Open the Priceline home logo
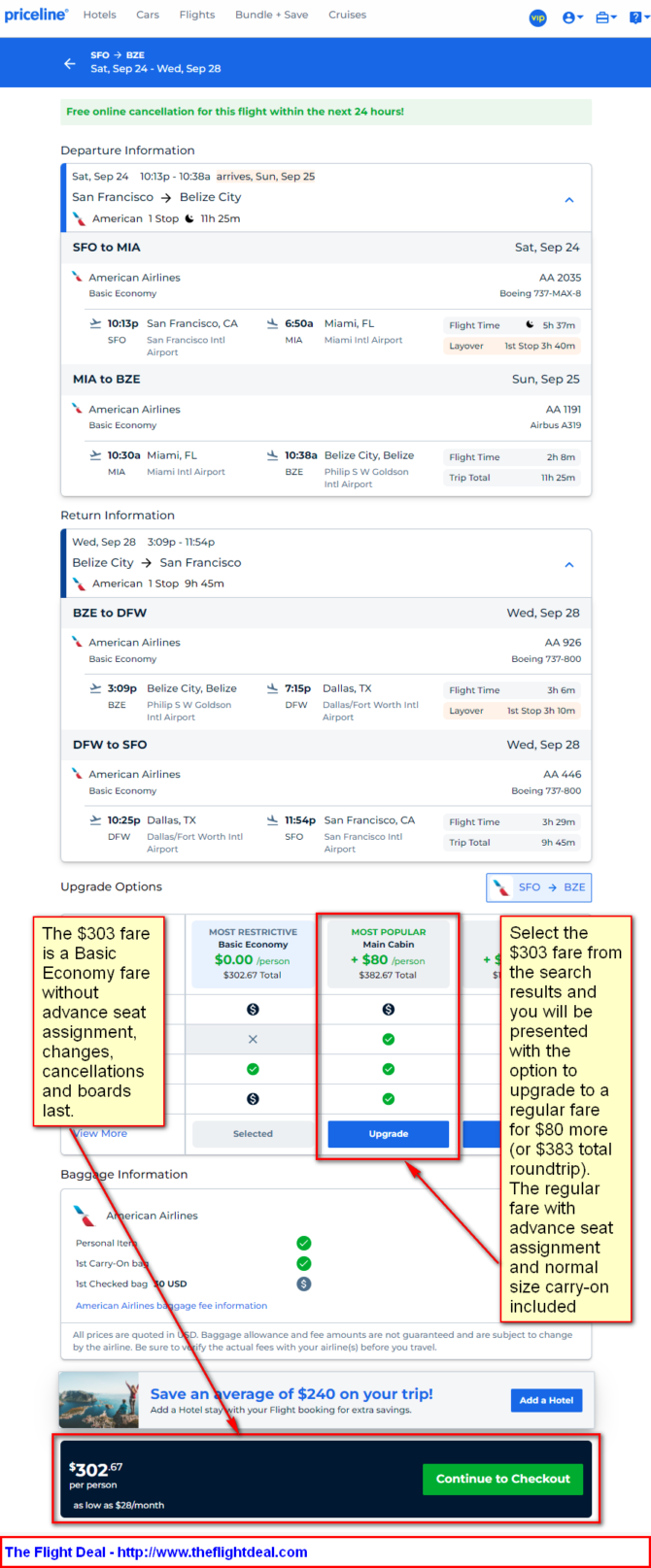This screenshot has height=1568, width=651. tap(36, 16)
